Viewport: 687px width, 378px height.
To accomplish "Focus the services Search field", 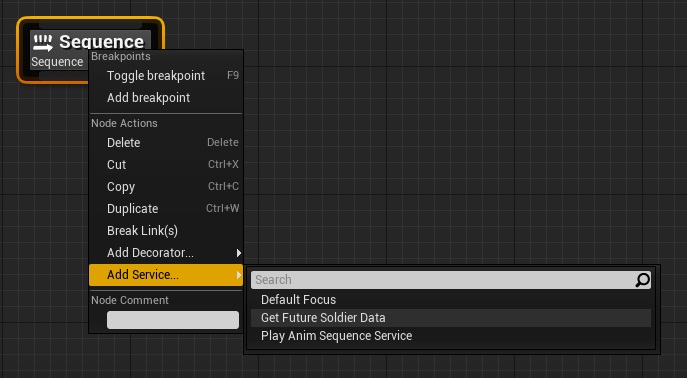I will (x=451, y=279).
